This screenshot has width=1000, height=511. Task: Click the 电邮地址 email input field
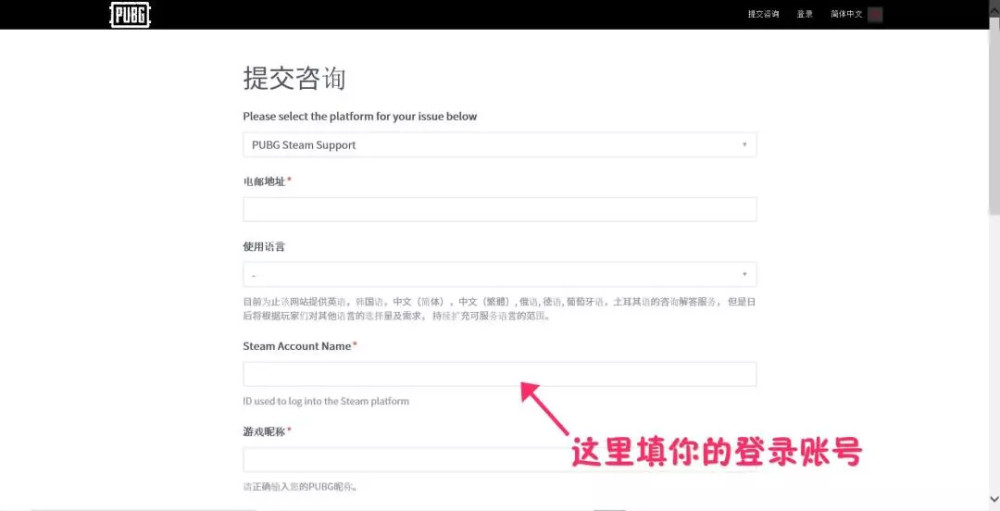pos(499,209)
